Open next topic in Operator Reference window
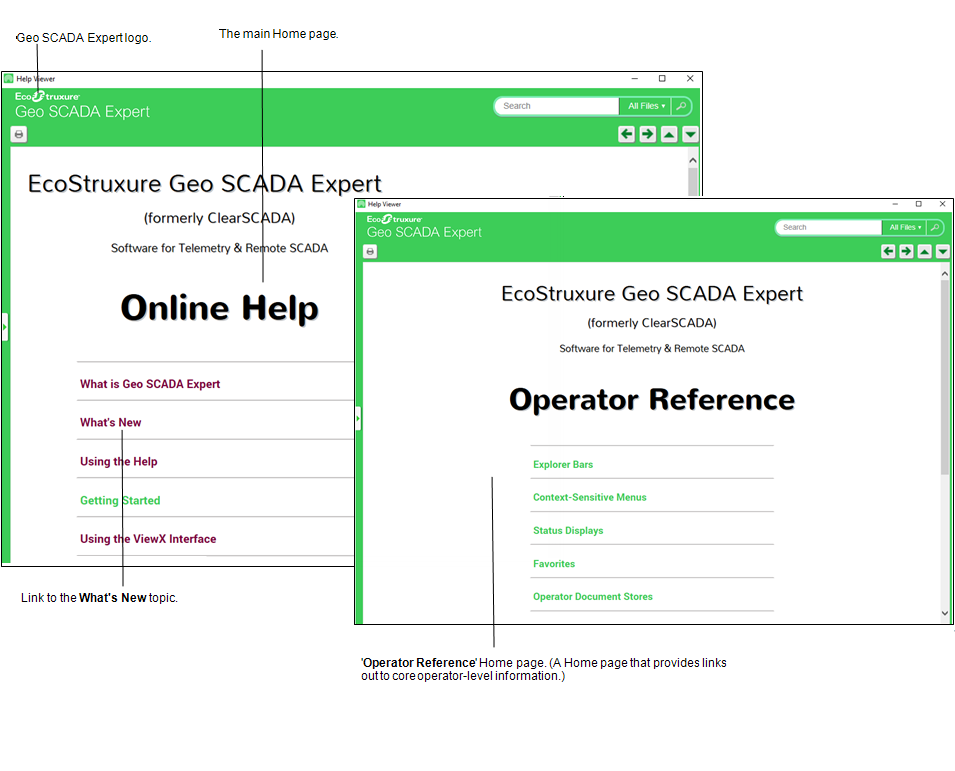This screenshot has height=771, width=955. tap(943, 251)
